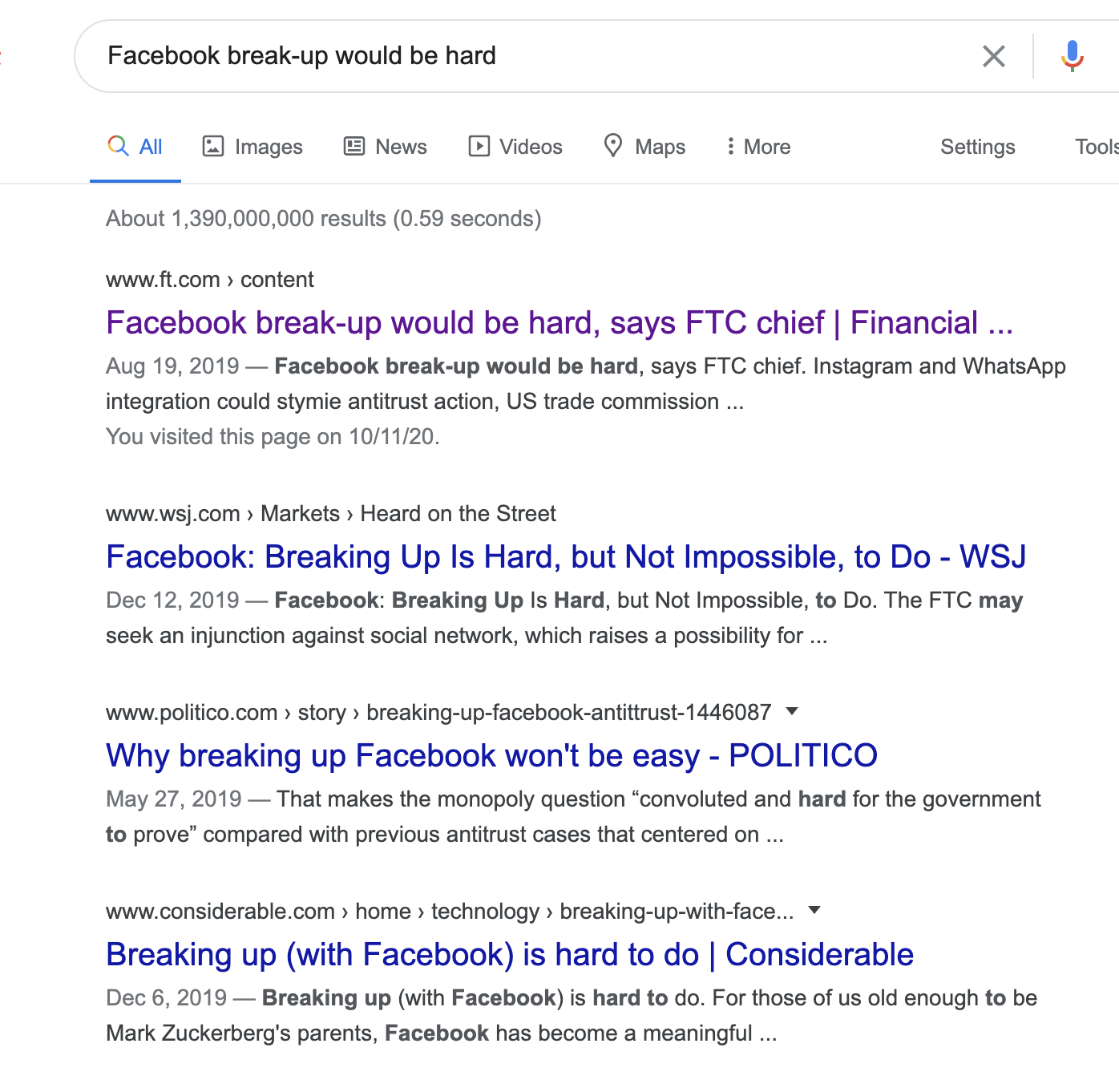1119x1092 pixels.
Task: Switch to the Videos tab
Action: [530, 147]
